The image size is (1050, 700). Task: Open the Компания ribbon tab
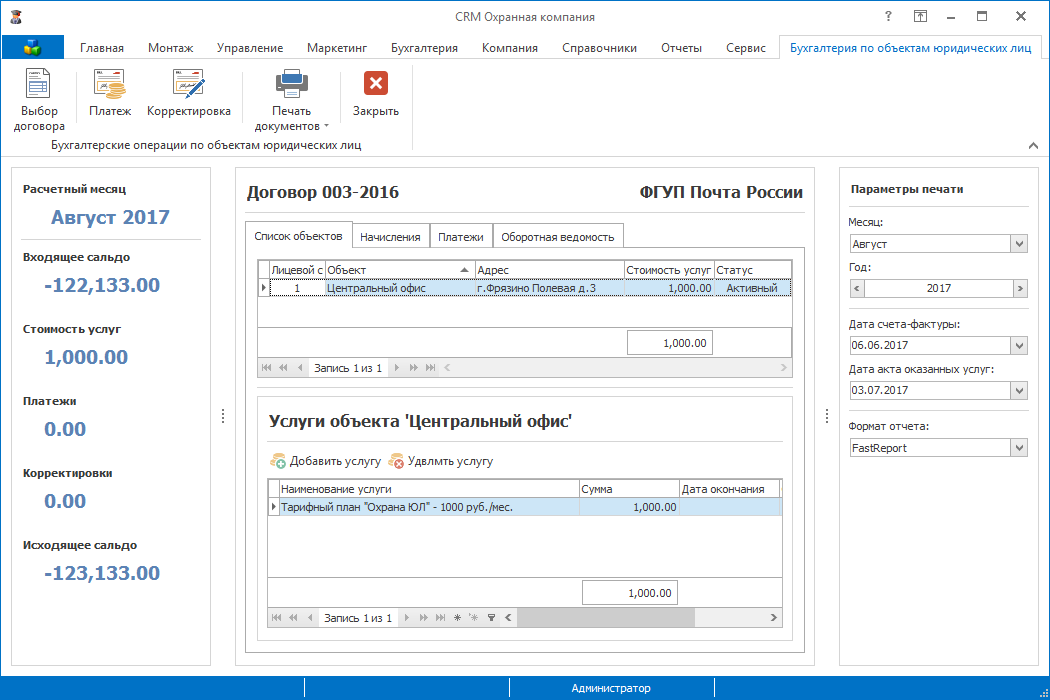[x=510, y=48]
